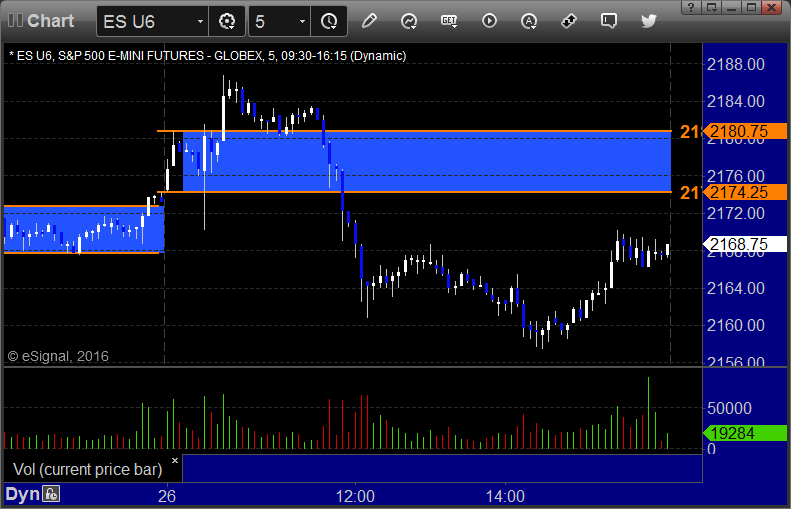791x509 pixels.
Task: Maximize the chart window
Action: (x=752, y=7)
